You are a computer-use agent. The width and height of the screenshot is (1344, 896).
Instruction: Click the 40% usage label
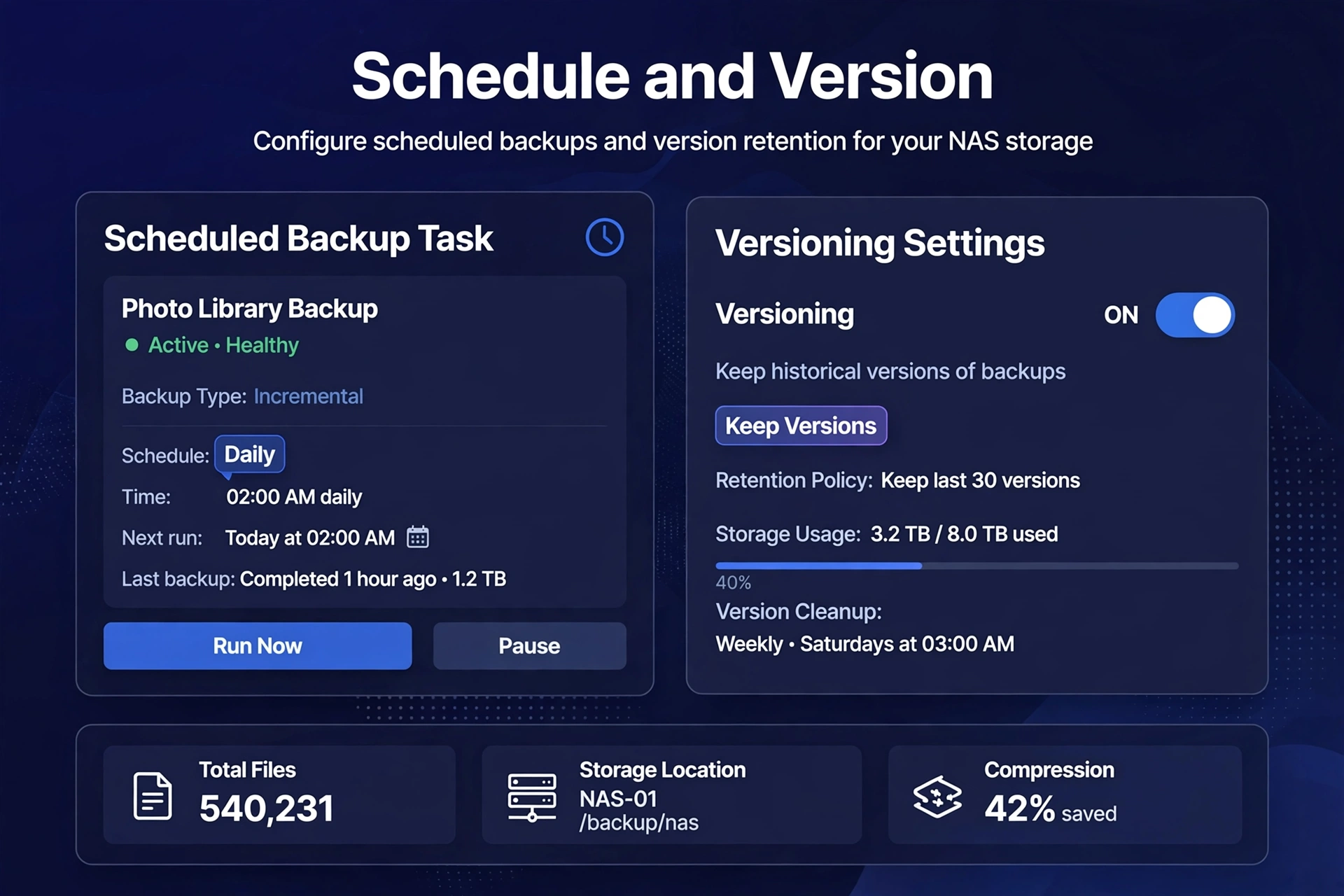pyautogui.click(x=733, y=582)
